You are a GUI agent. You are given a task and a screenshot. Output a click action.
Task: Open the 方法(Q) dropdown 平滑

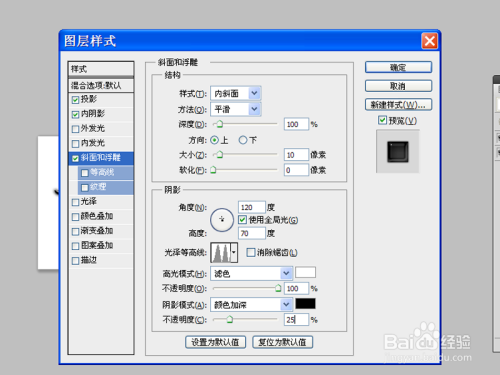tap(236, 109)
